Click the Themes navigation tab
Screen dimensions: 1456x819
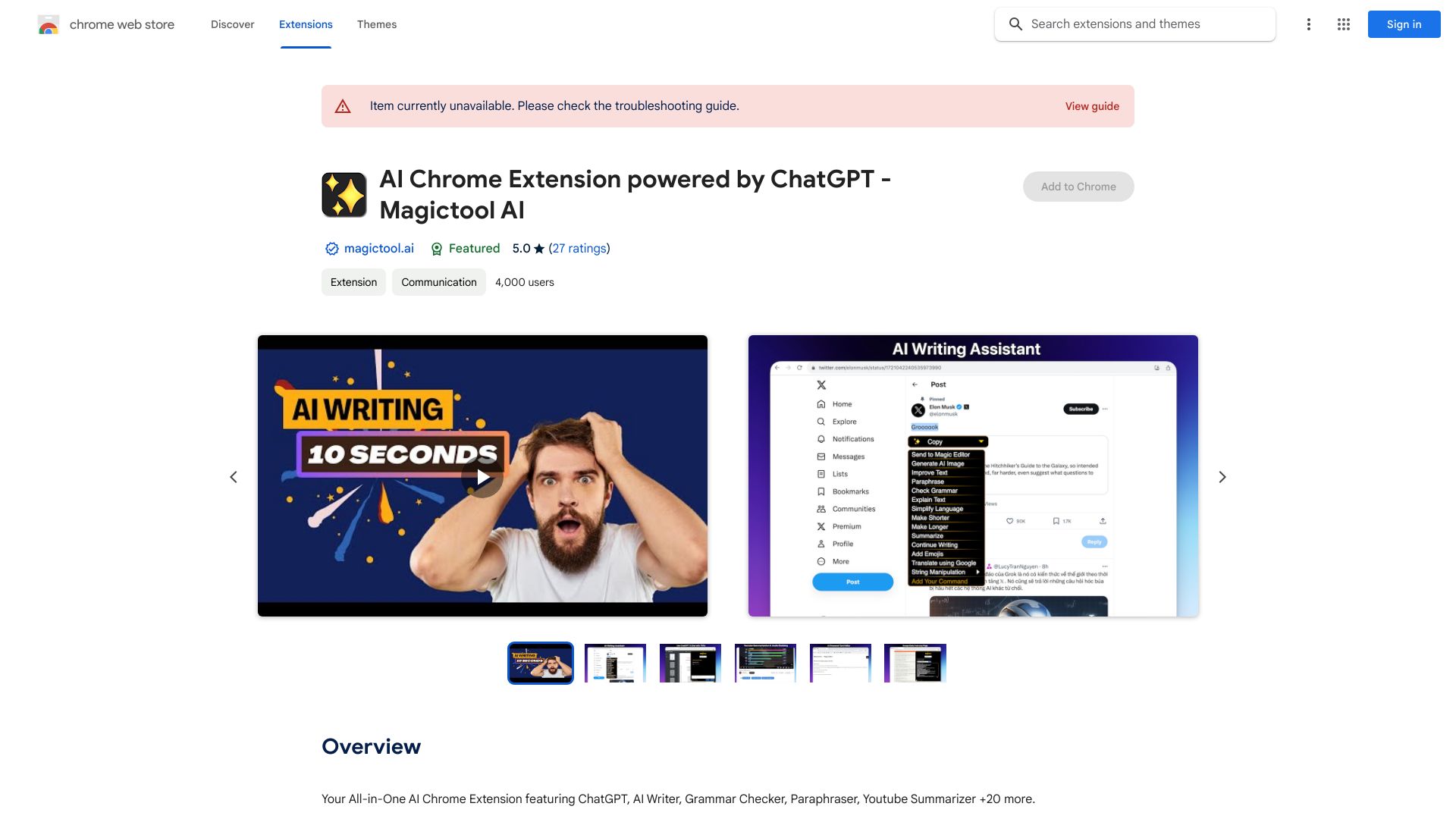pyautogui.click(x=376, y=24)
